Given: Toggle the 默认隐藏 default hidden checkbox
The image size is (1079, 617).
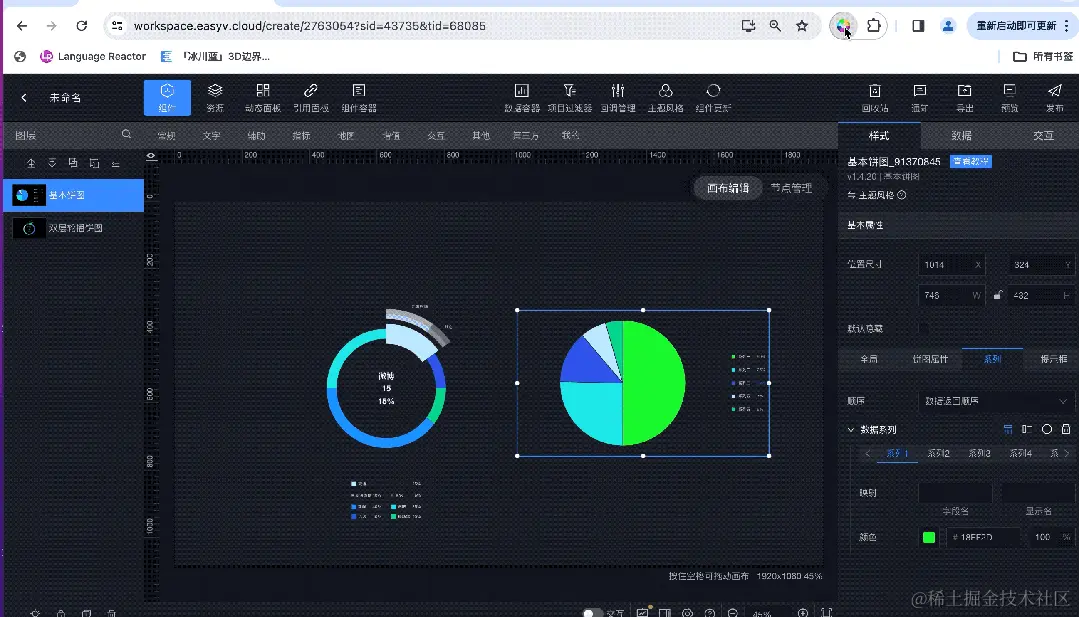Looking at the screenshot, I should click(923, 329).
